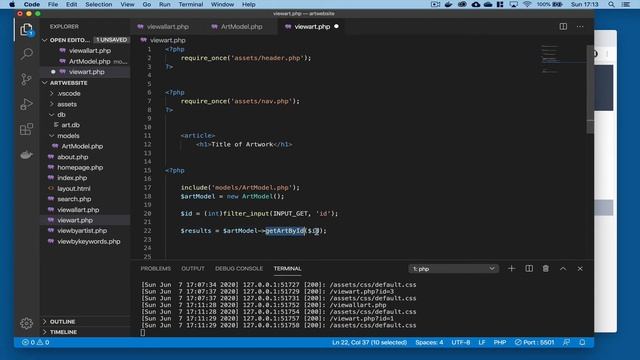Open the Terminal menu in menu bar
The width and height of the screenshot is (640, 360).
190,4
